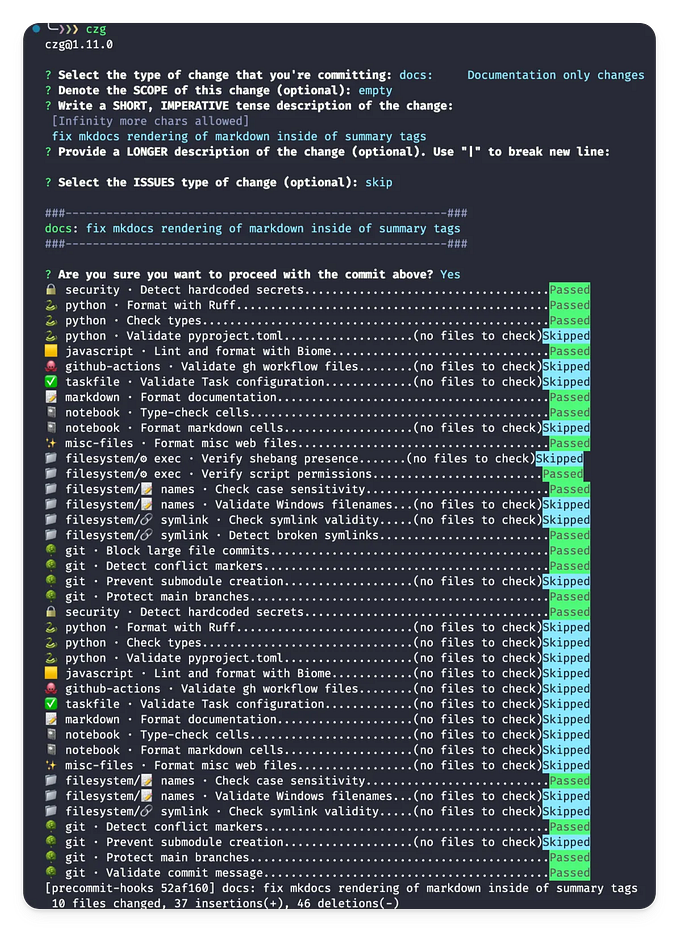
Task: Click the memo icon on the passed markdown Format documentation row
Action: 51,397
